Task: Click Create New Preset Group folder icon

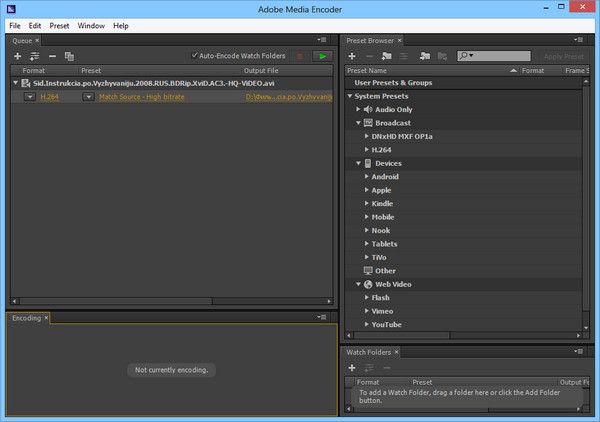Action: click(x=388, y=56)
